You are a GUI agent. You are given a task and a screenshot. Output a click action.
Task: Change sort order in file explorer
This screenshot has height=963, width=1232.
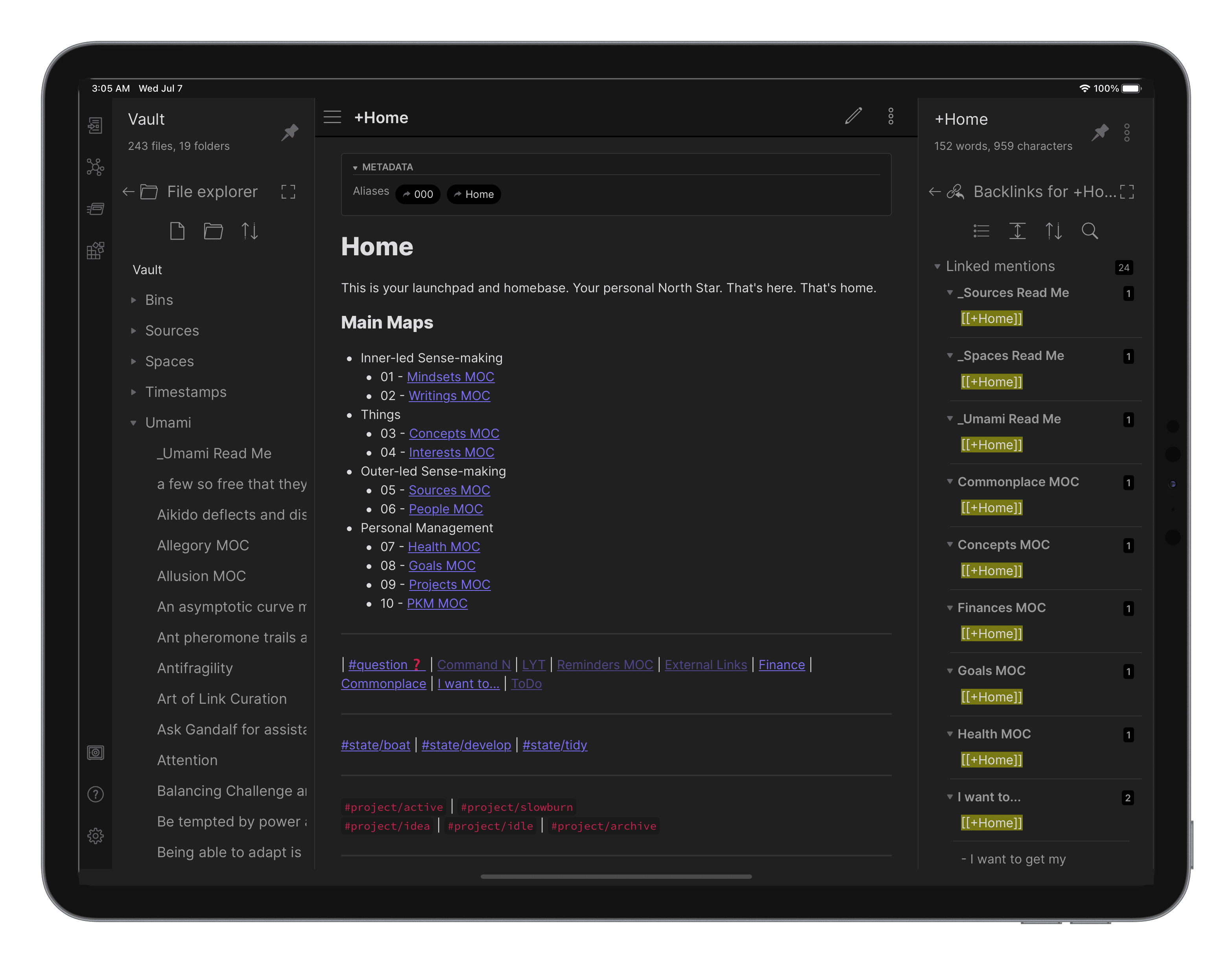tap(250, 231)
